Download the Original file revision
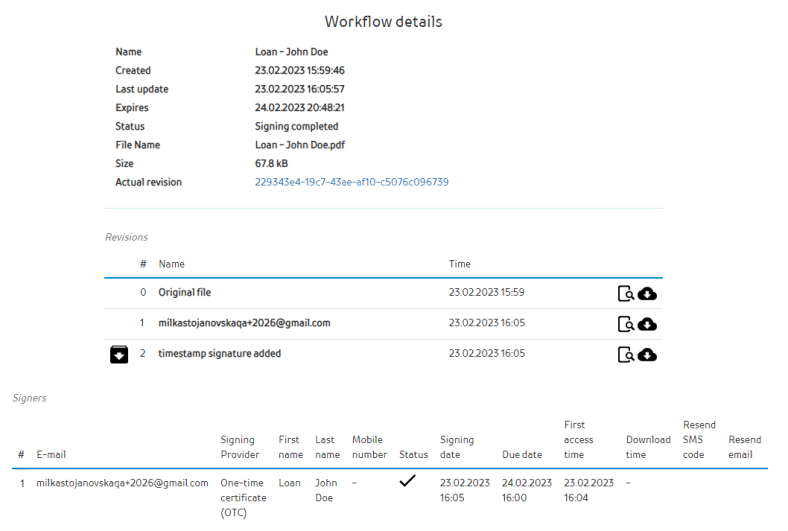788x531 pixels. 647,293
